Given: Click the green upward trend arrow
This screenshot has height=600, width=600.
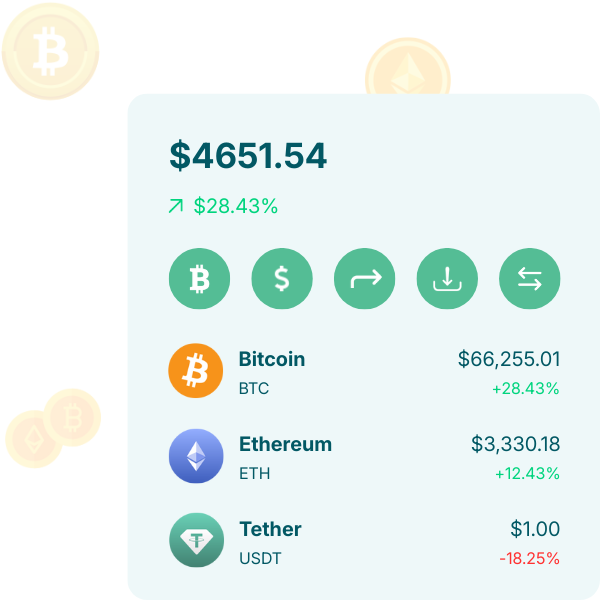Looking at the screenshot, I should [176, 206].
